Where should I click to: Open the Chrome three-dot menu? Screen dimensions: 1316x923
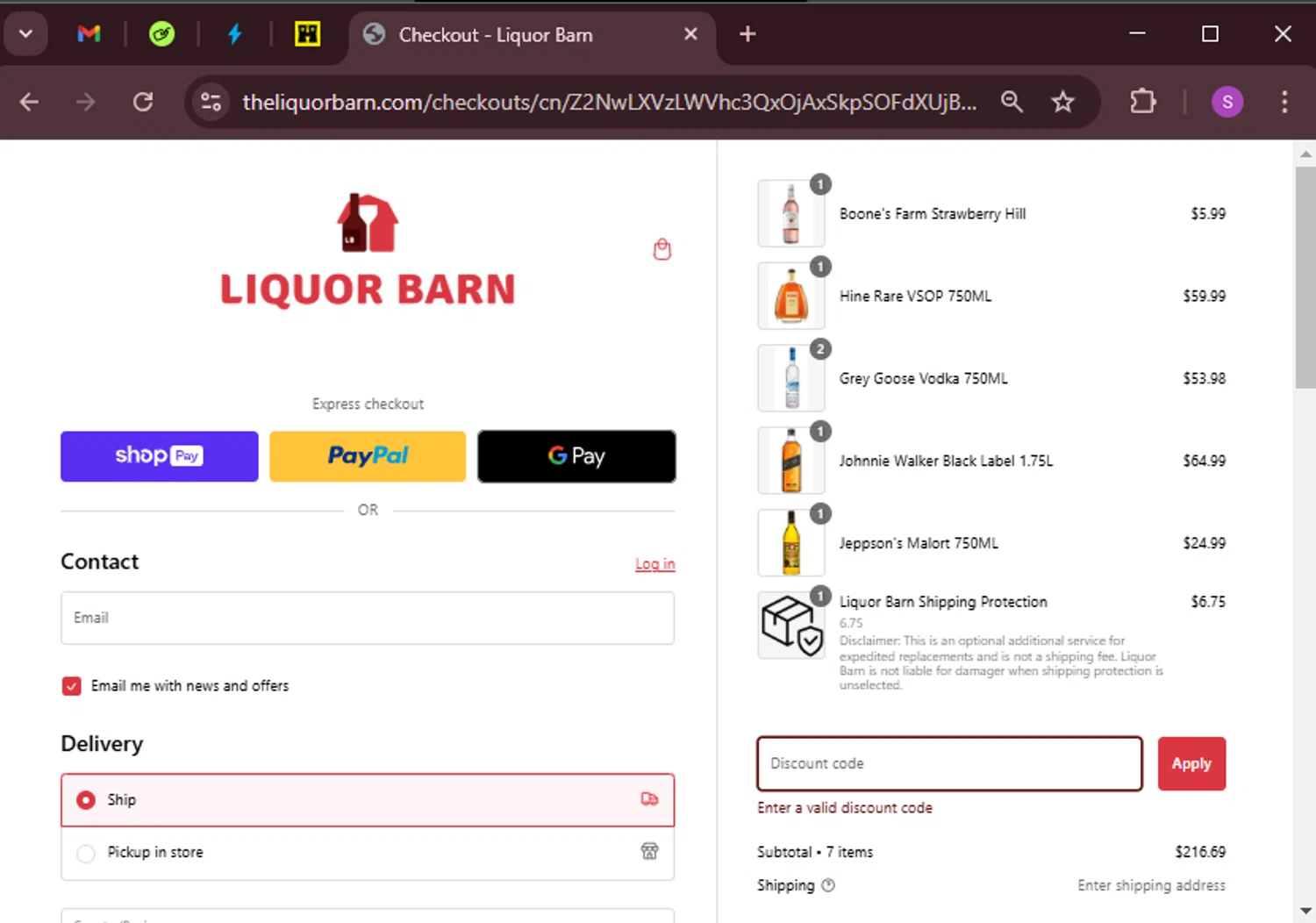pyautogui.click(x=1284, y=102)
